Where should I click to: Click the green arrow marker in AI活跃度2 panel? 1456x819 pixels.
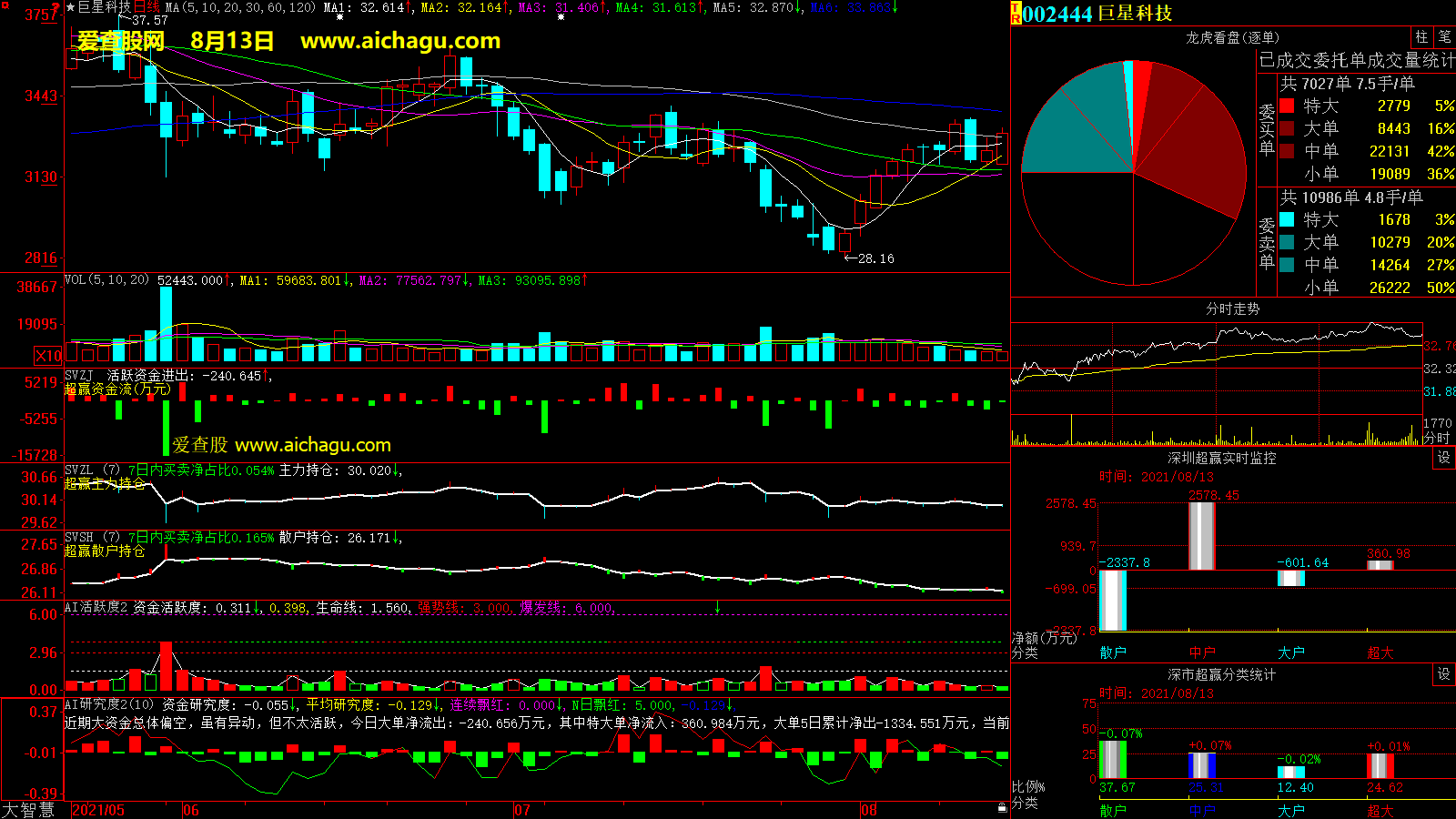tap(717, 607)
